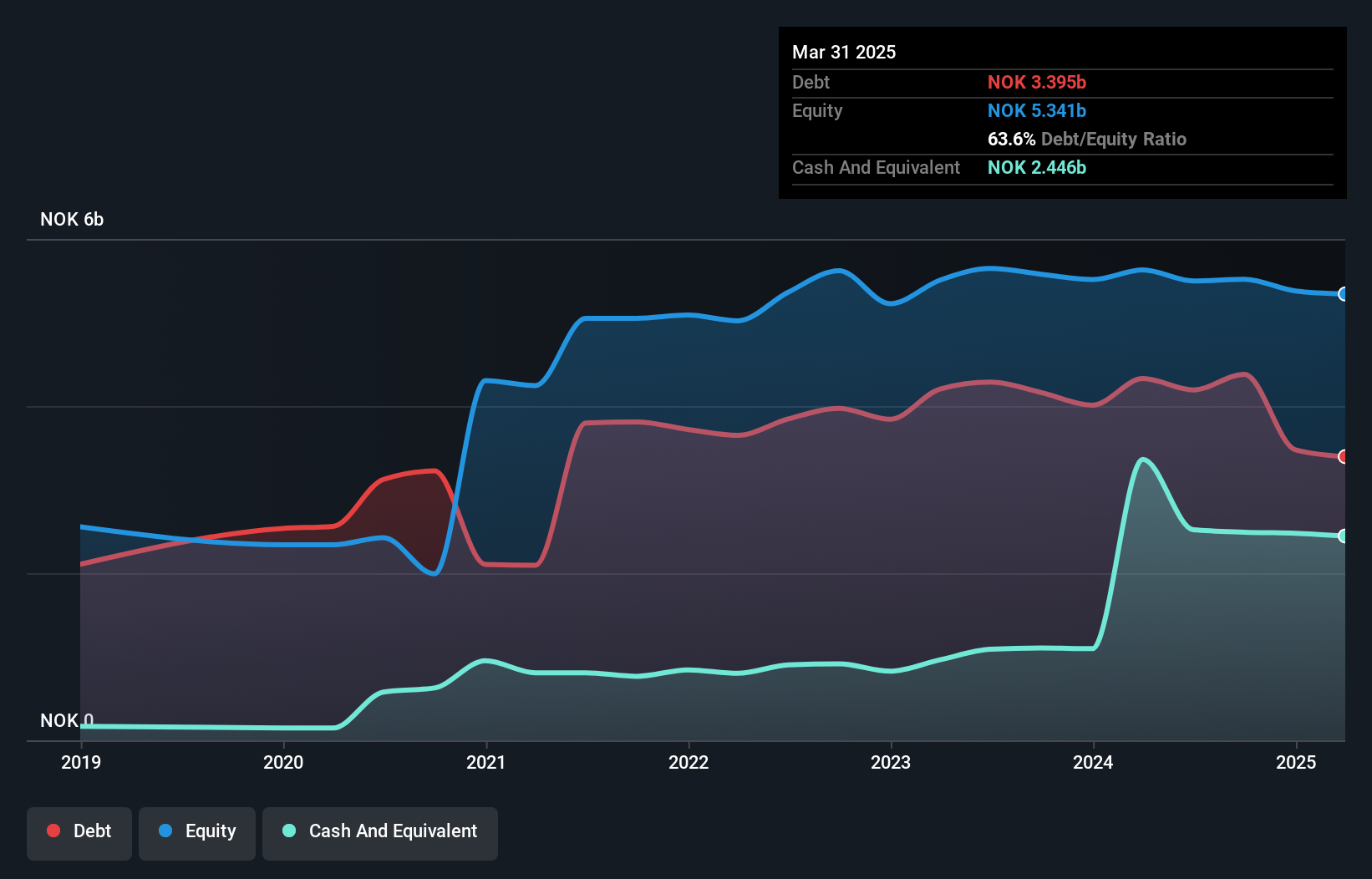Select the 2020 x-axis label
Viewport: 1372px width, 879px height.
[283, 762]
